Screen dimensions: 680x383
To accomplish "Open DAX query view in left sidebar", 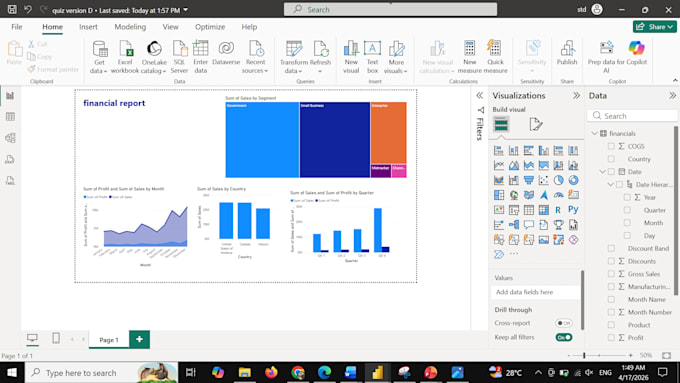I will (x=10, y=159).
